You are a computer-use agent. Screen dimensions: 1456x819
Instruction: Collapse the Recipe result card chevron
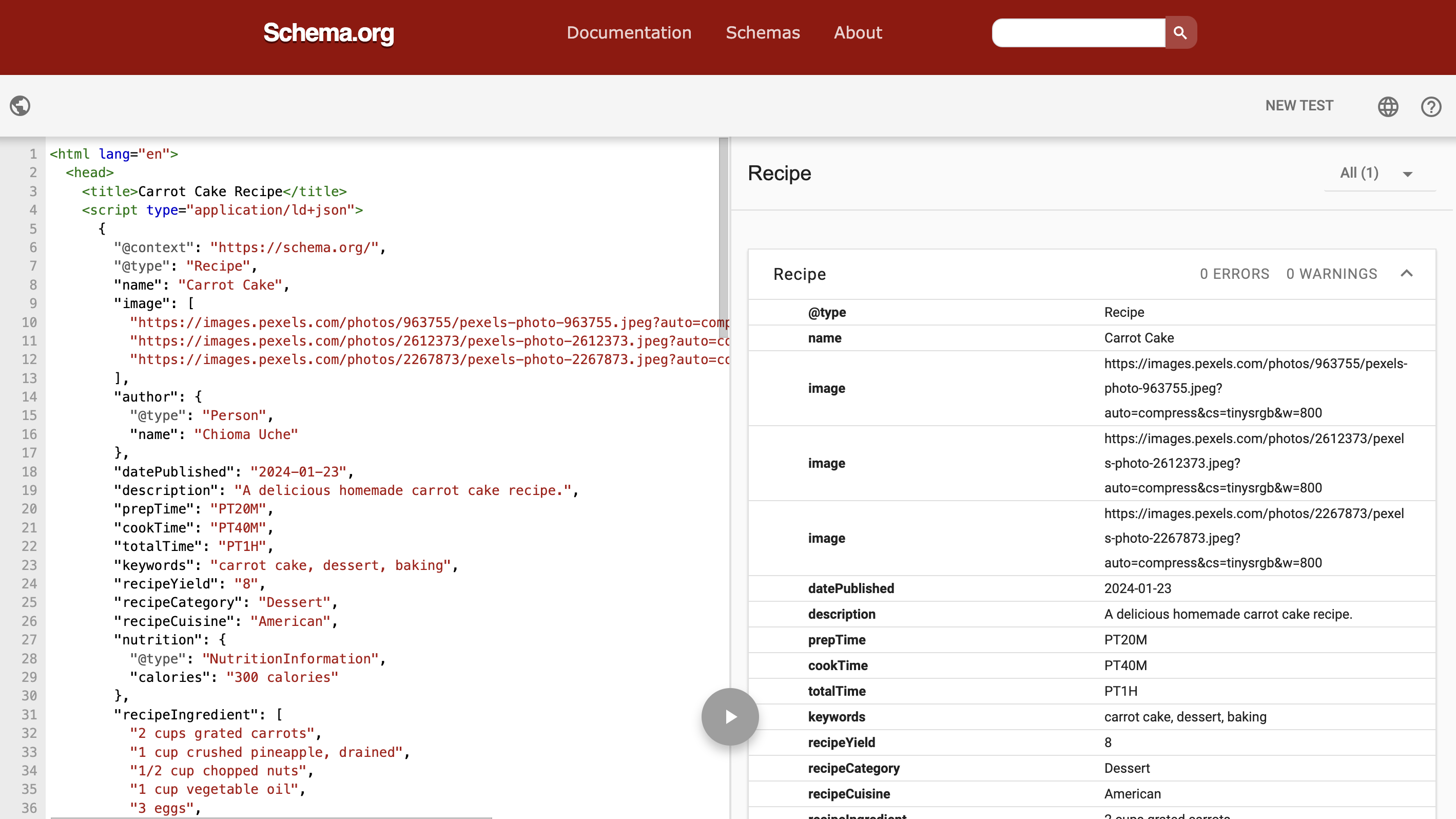[1407, 274]
